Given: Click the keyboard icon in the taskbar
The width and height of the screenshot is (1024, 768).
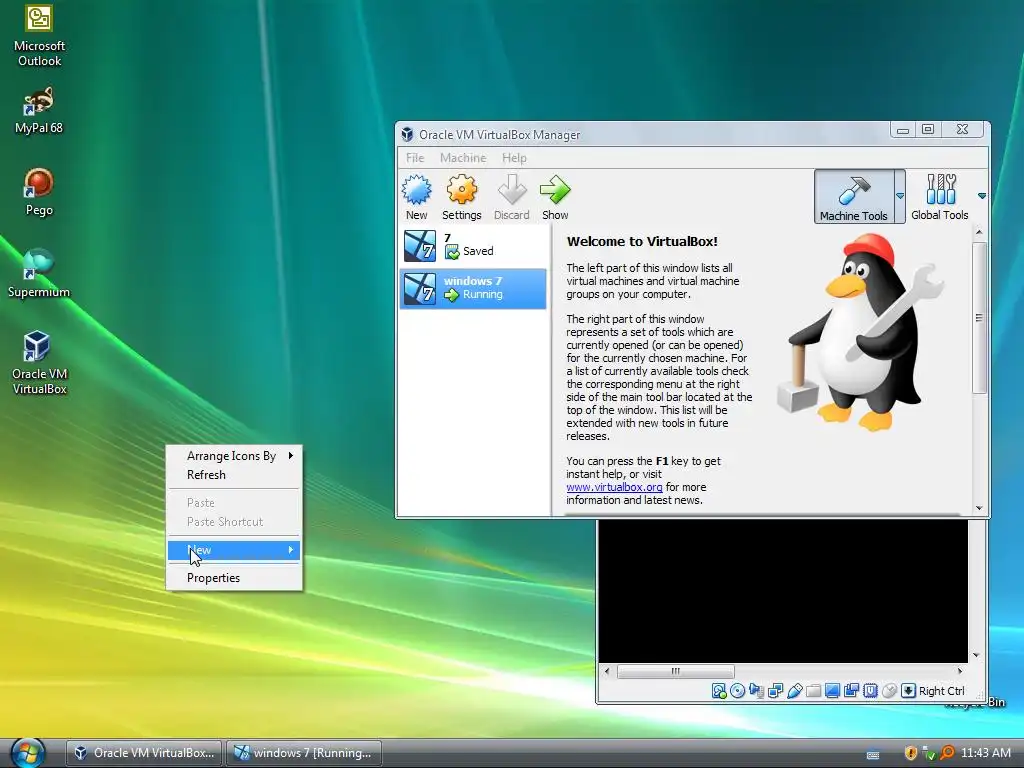Looking at the screenshot, I should (x=872, y=755).
